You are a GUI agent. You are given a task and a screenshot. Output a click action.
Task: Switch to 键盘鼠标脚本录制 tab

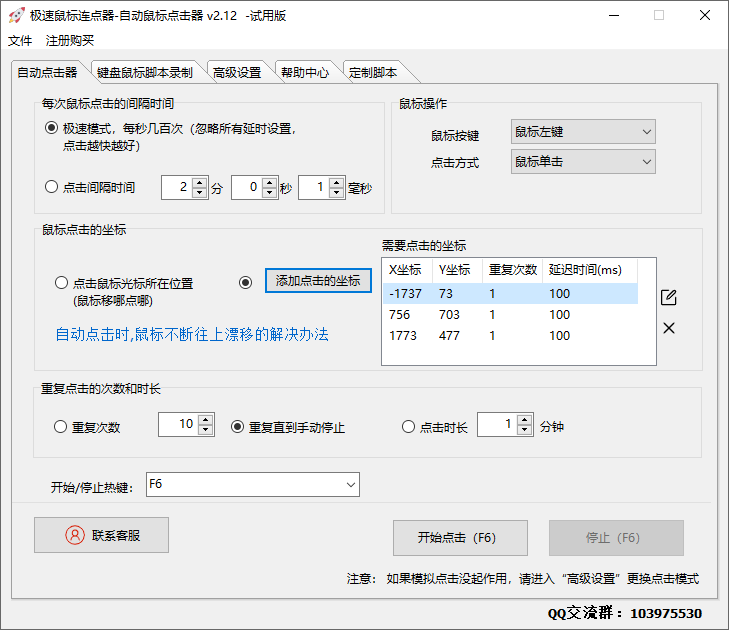click(145, 72)
